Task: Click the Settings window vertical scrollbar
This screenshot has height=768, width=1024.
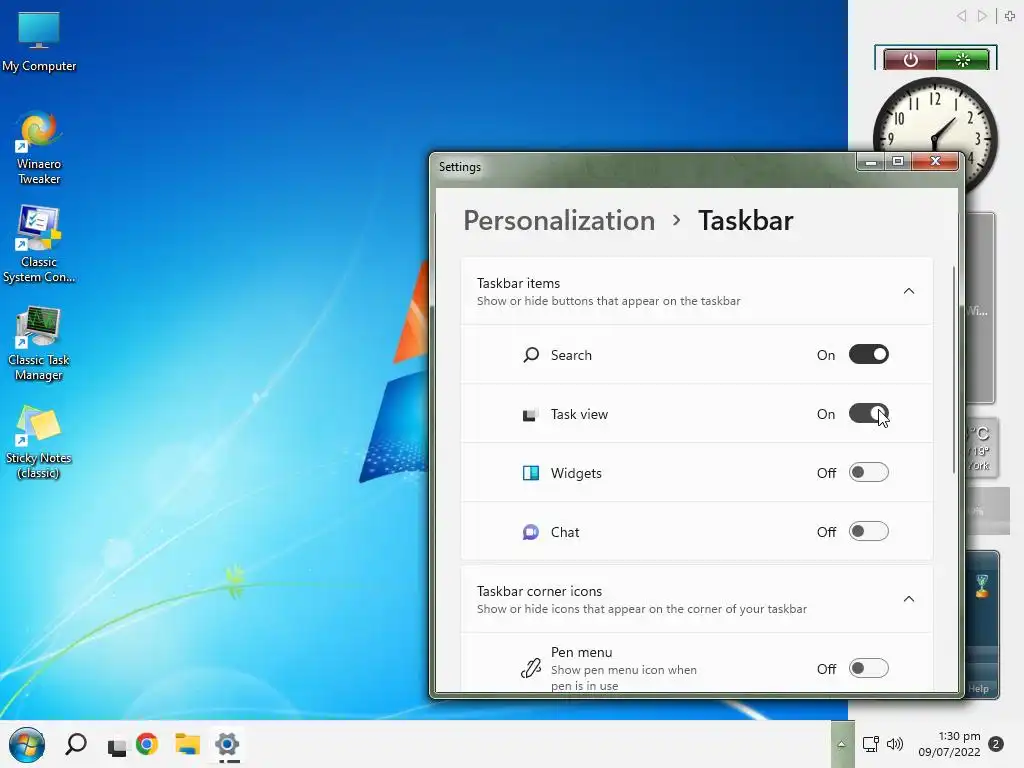Action: [954, 370]
